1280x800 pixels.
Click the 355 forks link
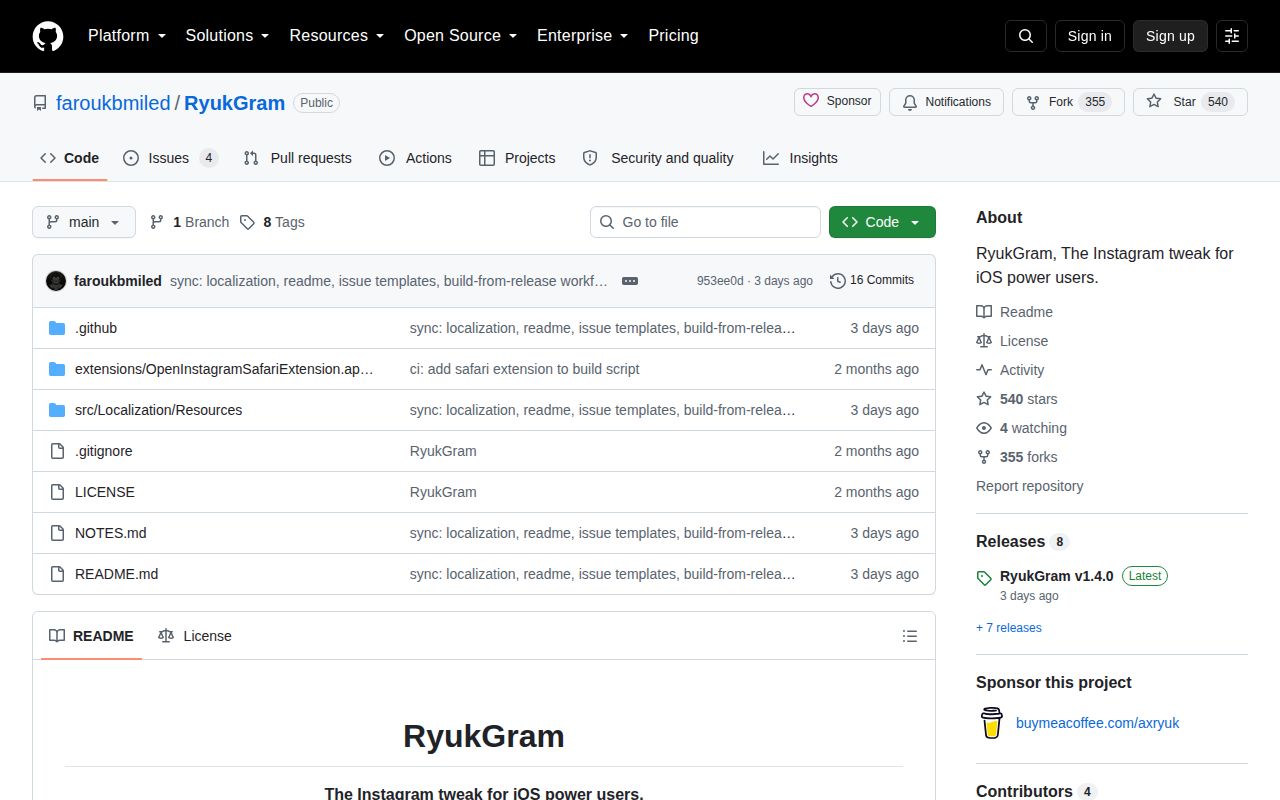1017,457
